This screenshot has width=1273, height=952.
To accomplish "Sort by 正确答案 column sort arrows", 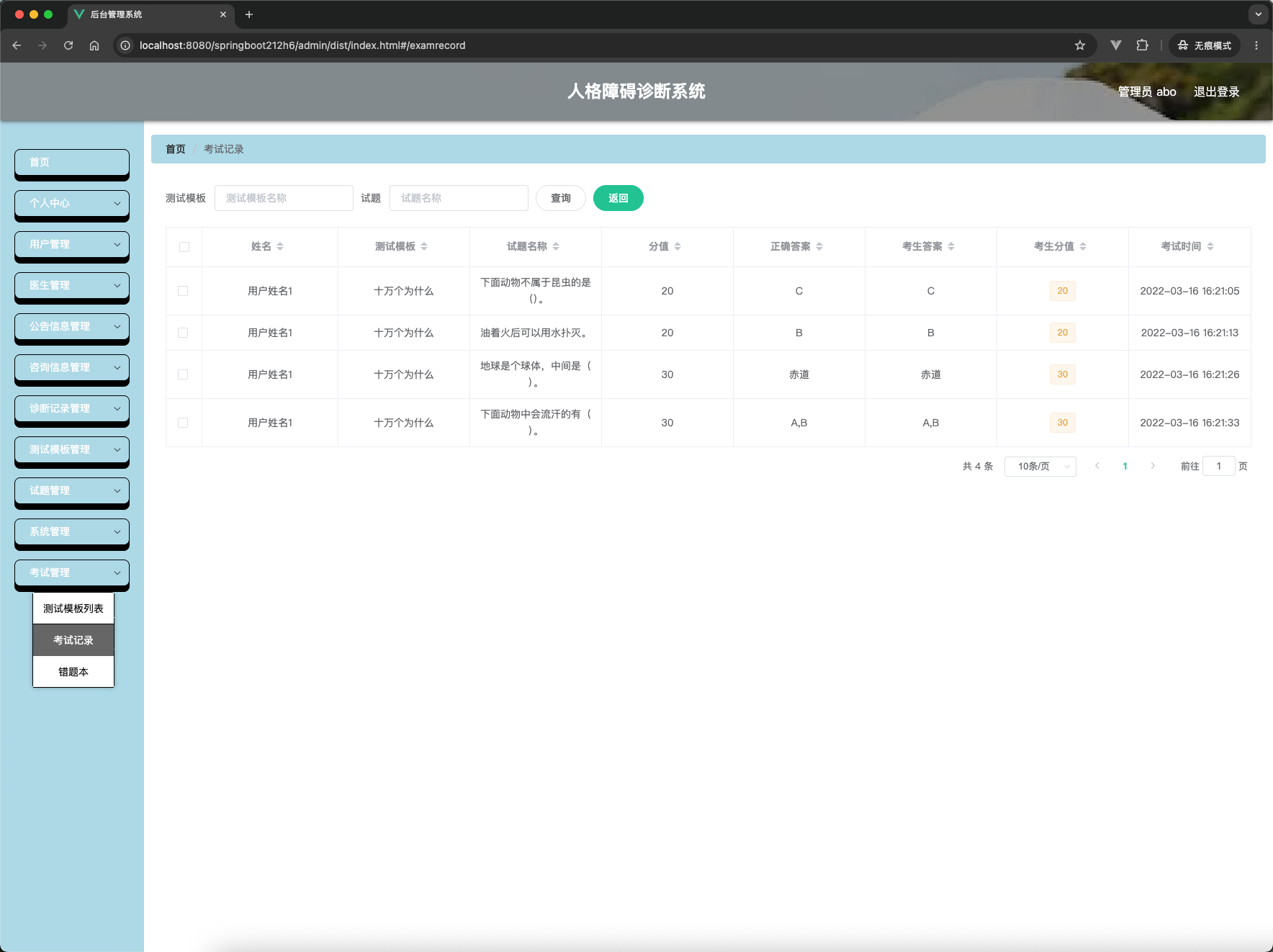I will (x=819, y=246).
